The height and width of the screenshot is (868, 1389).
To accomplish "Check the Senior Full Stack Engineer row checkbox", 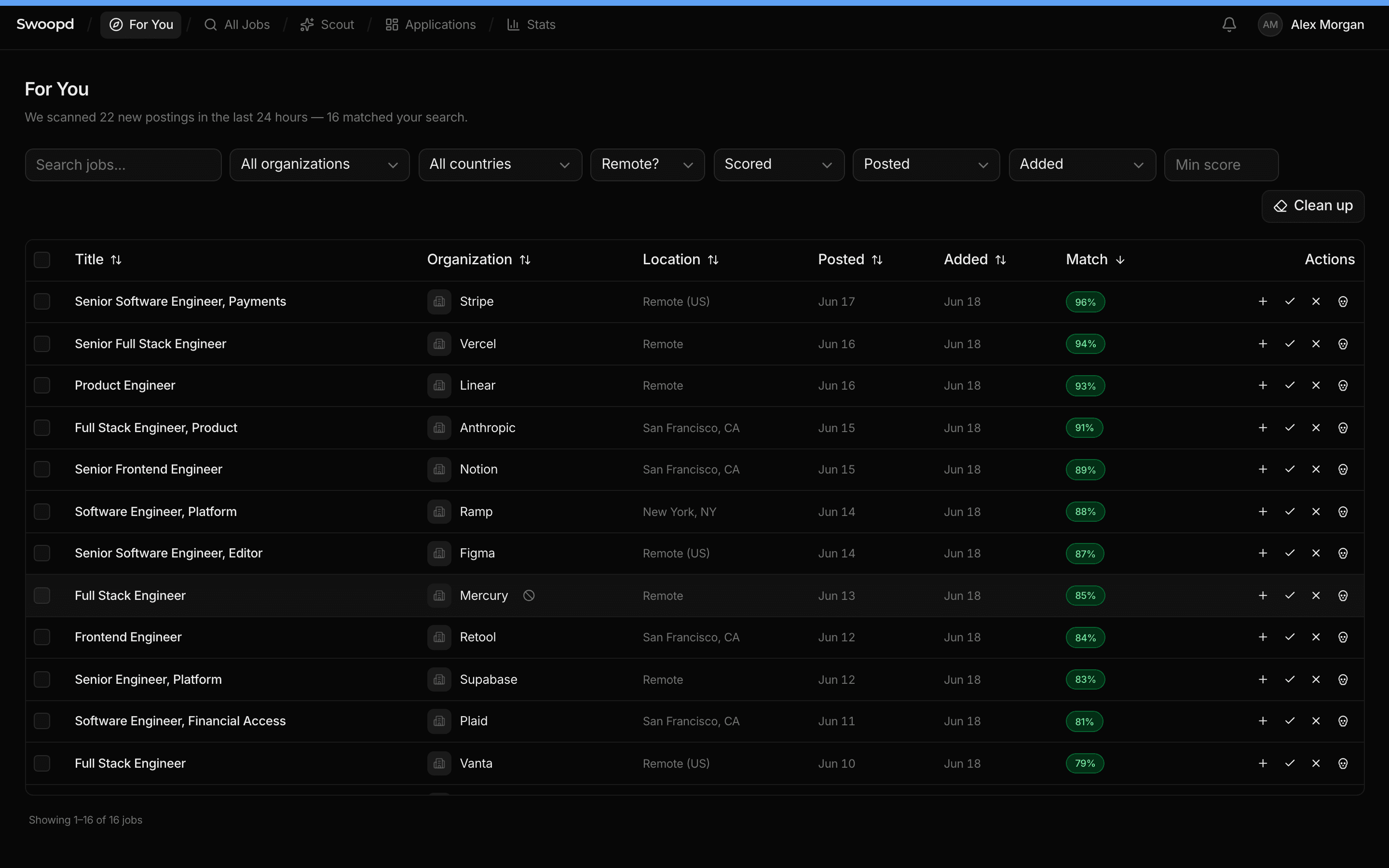I will 42,344.
